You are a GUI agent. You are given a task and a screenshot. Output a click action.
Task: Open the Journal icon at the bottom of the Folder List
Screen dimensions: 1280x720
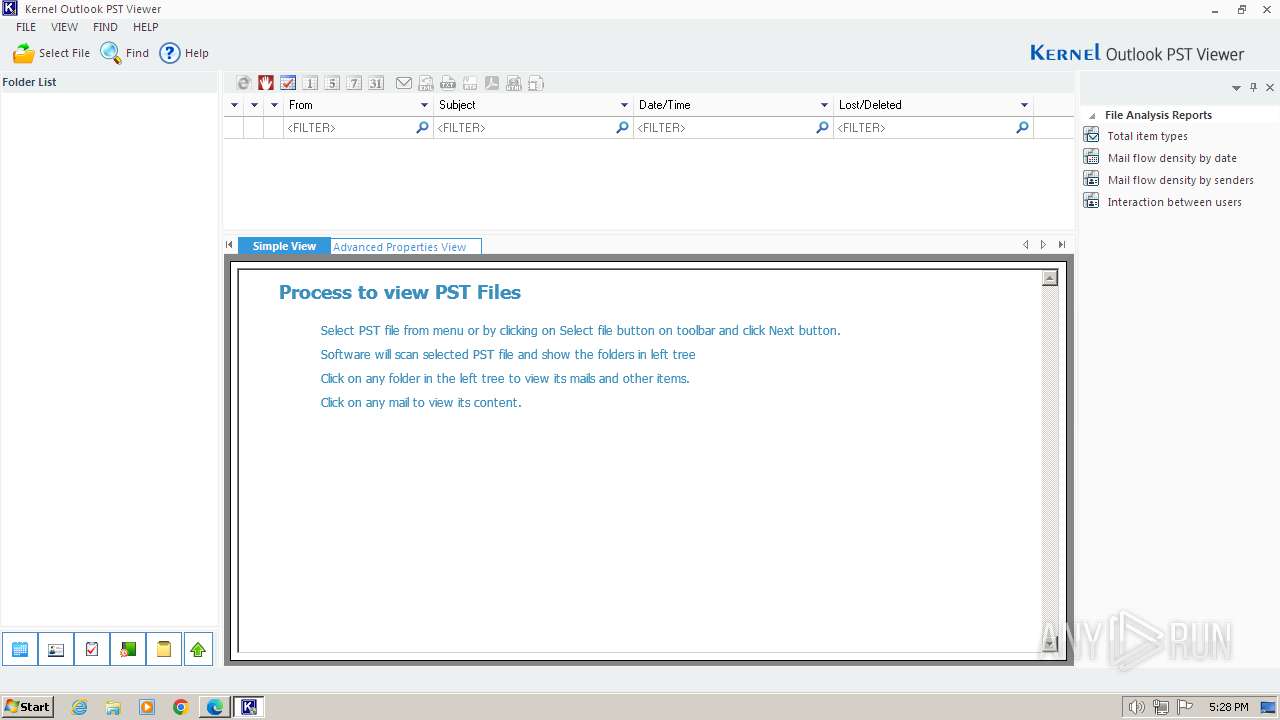[128, 650]
